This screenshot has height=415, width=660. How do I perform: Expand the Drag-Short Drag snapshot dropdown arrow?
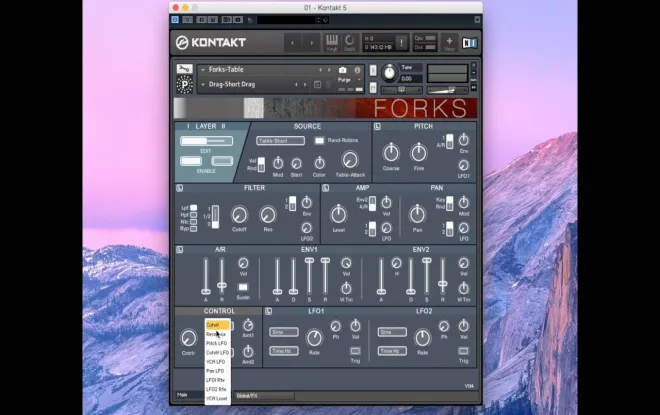pos(203,85)
